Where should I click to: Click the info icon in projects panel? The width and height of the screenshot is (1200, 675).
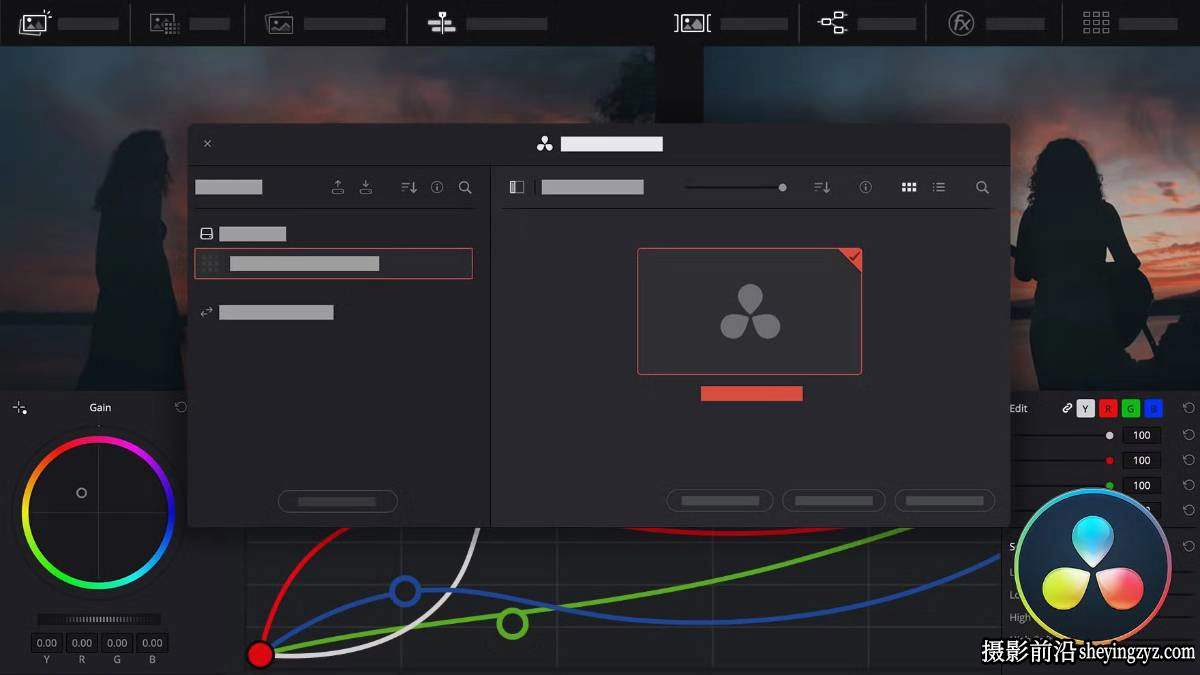[866, 187]
